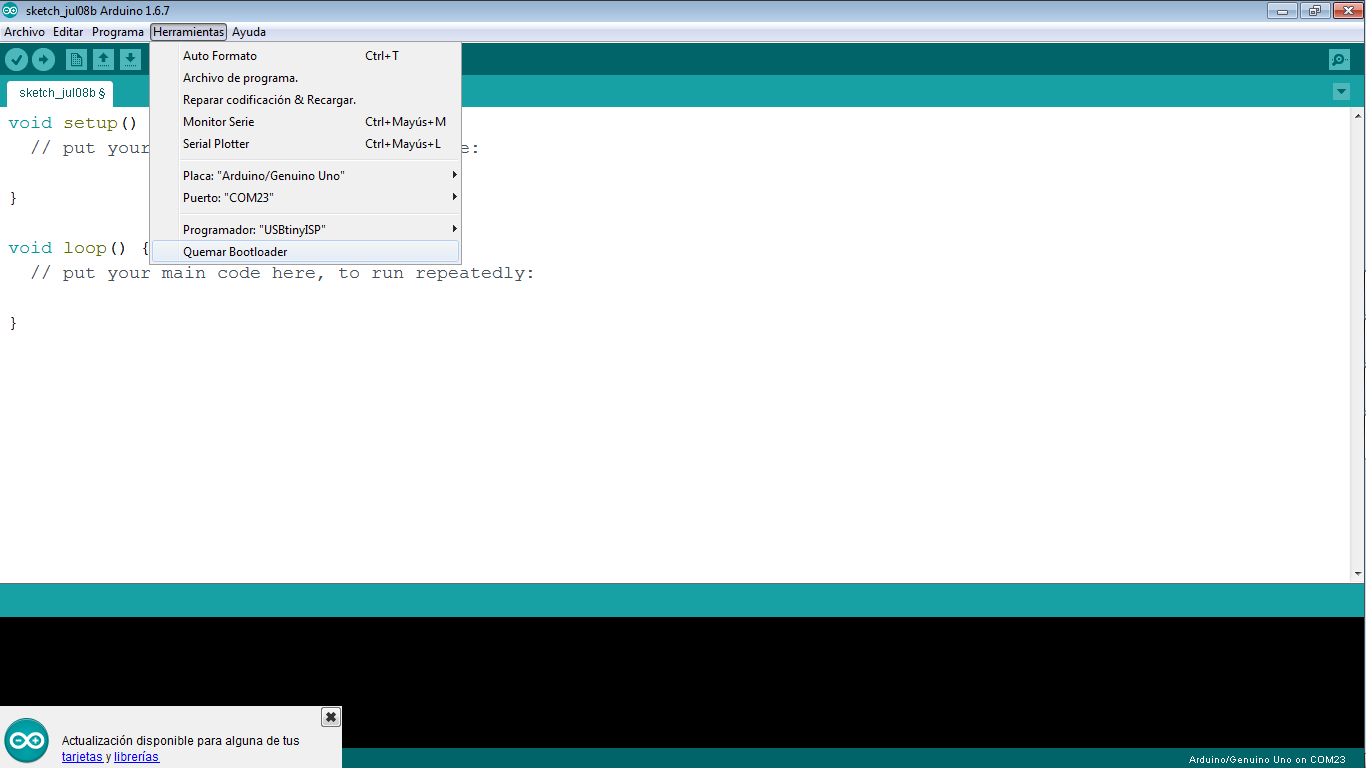Select Auto Formato menu entry

coord(305,56)
